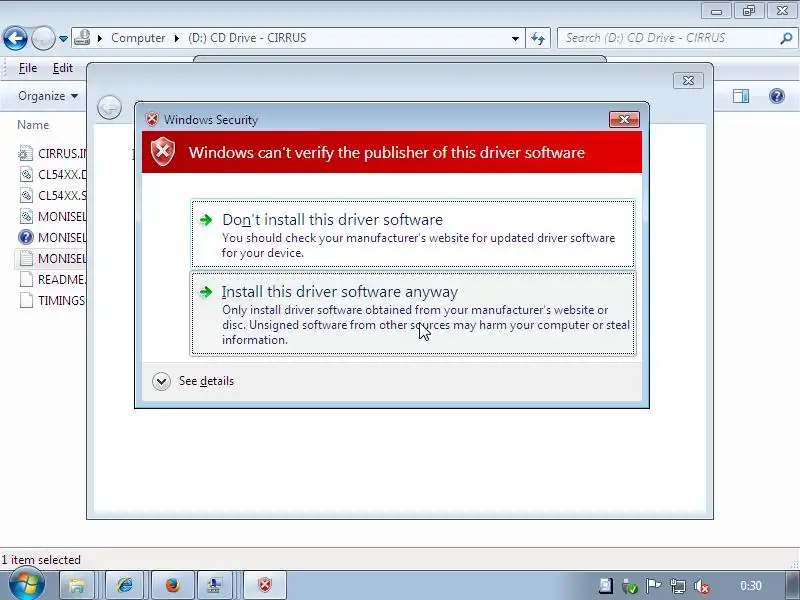Image resolution: width=800 pixels, height=600 pixels.
Task: Open the Edit menu
Action: pyautogui.click(x=63, y=68)
